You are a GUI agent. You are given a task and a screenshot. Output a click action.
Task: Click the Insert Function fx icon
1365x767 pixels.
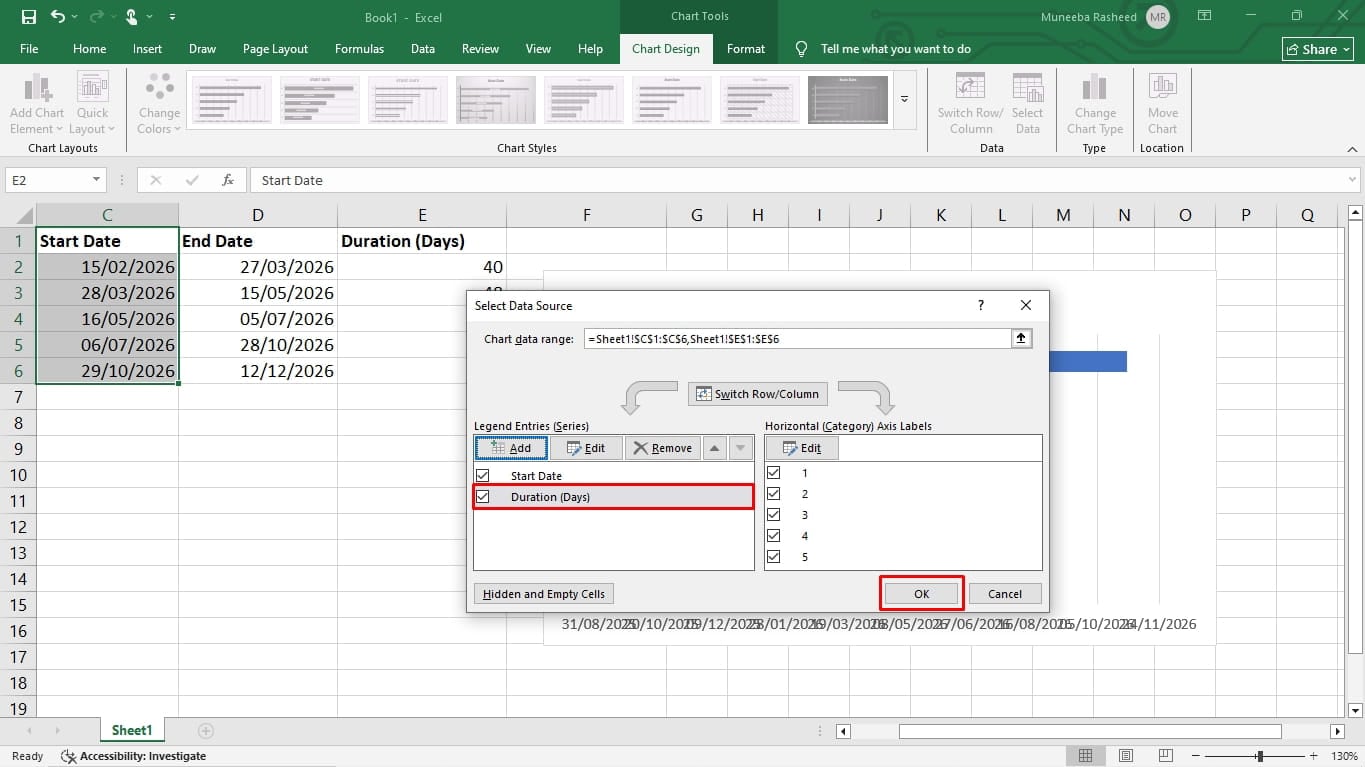point(228,180)
